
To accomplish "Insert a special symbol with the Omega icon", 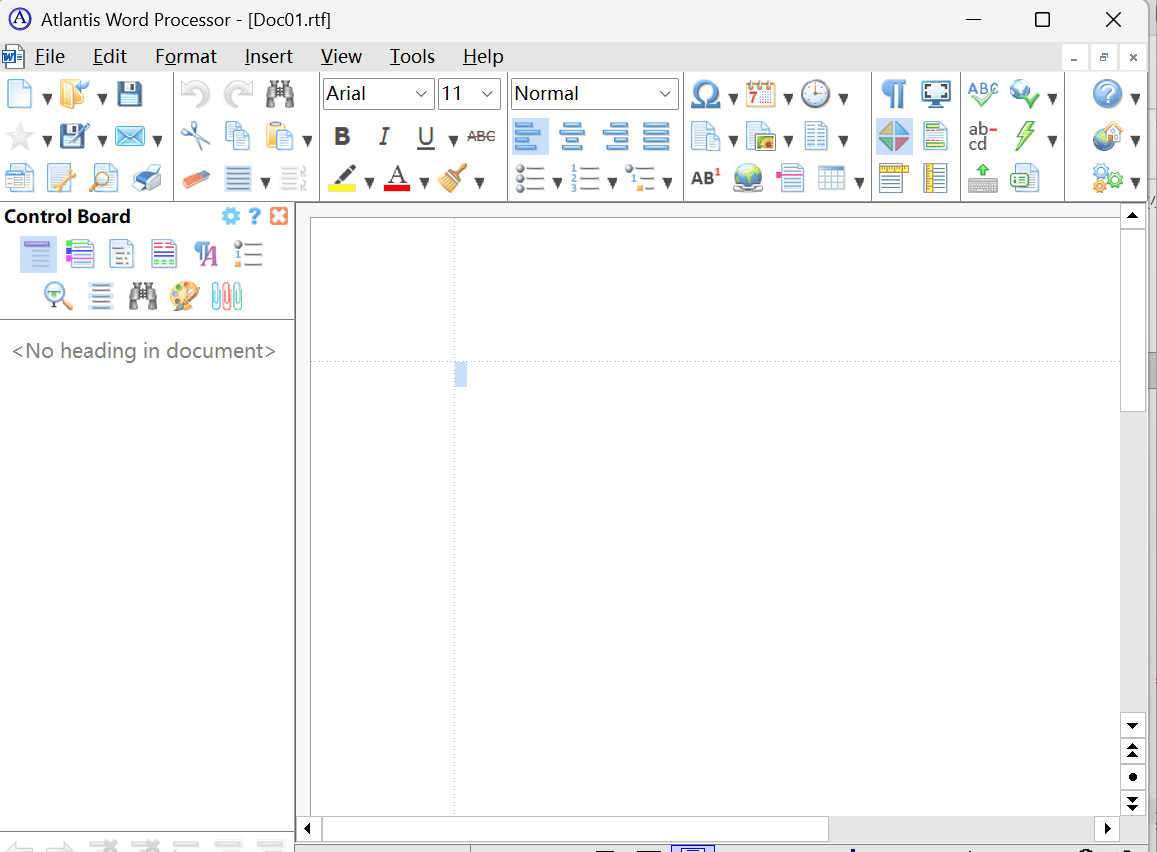I will (x=707, y=93).
